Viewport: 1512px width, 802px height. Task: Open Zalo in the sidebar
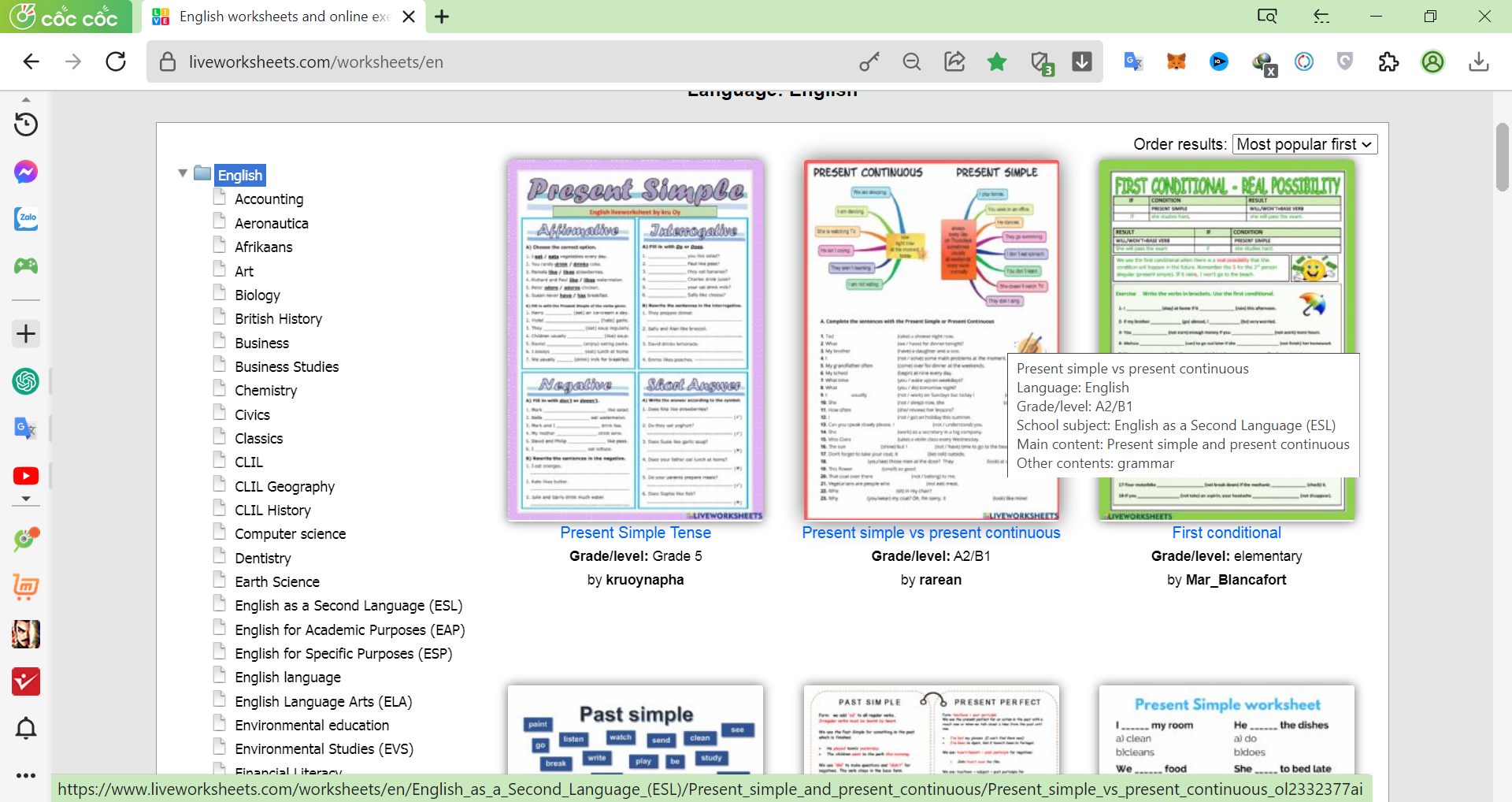[26, 219]
